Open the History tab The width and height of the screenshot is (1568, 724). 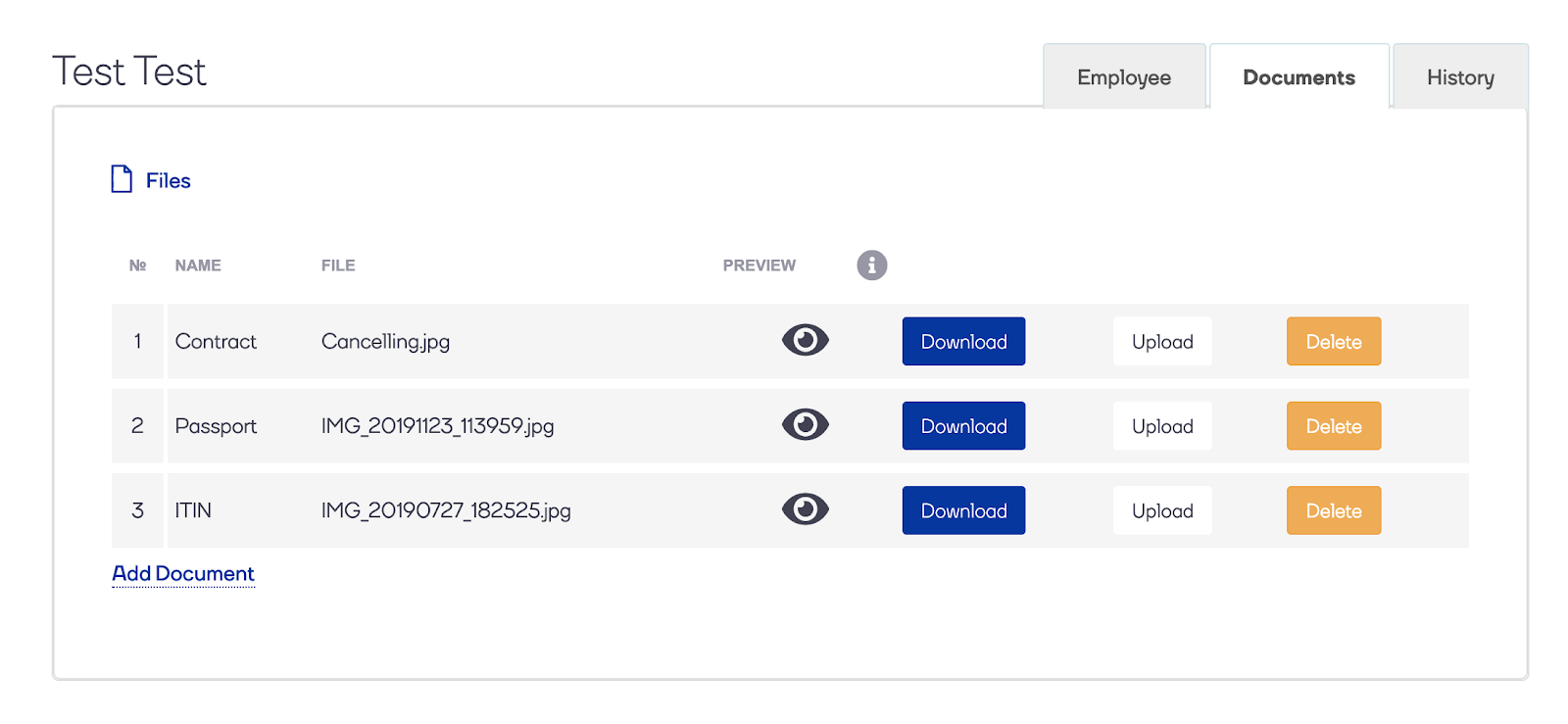[1459, 77]
